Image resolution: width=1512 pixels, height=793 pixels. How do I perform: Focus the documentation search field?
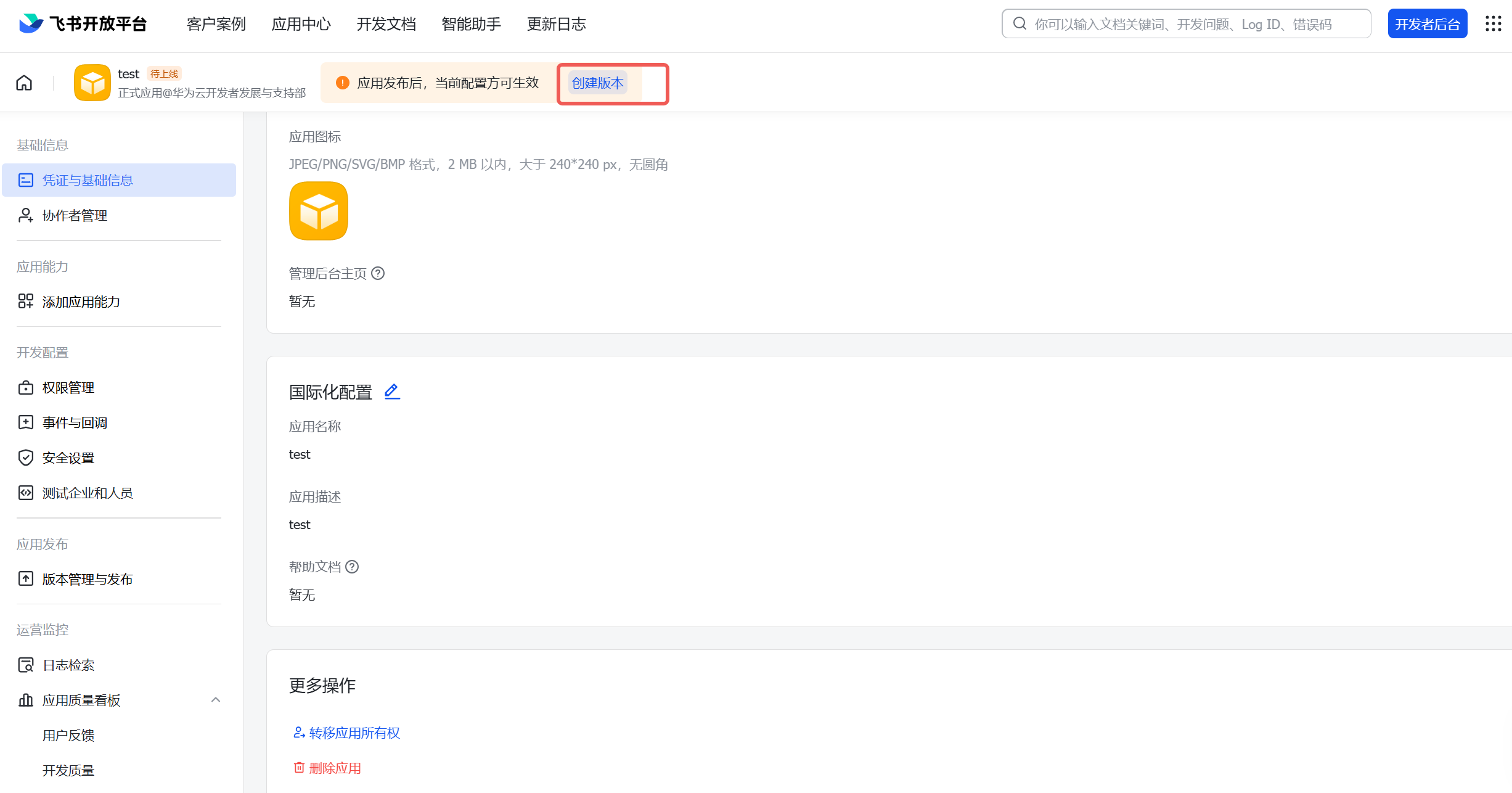[x=1187, y=23]
